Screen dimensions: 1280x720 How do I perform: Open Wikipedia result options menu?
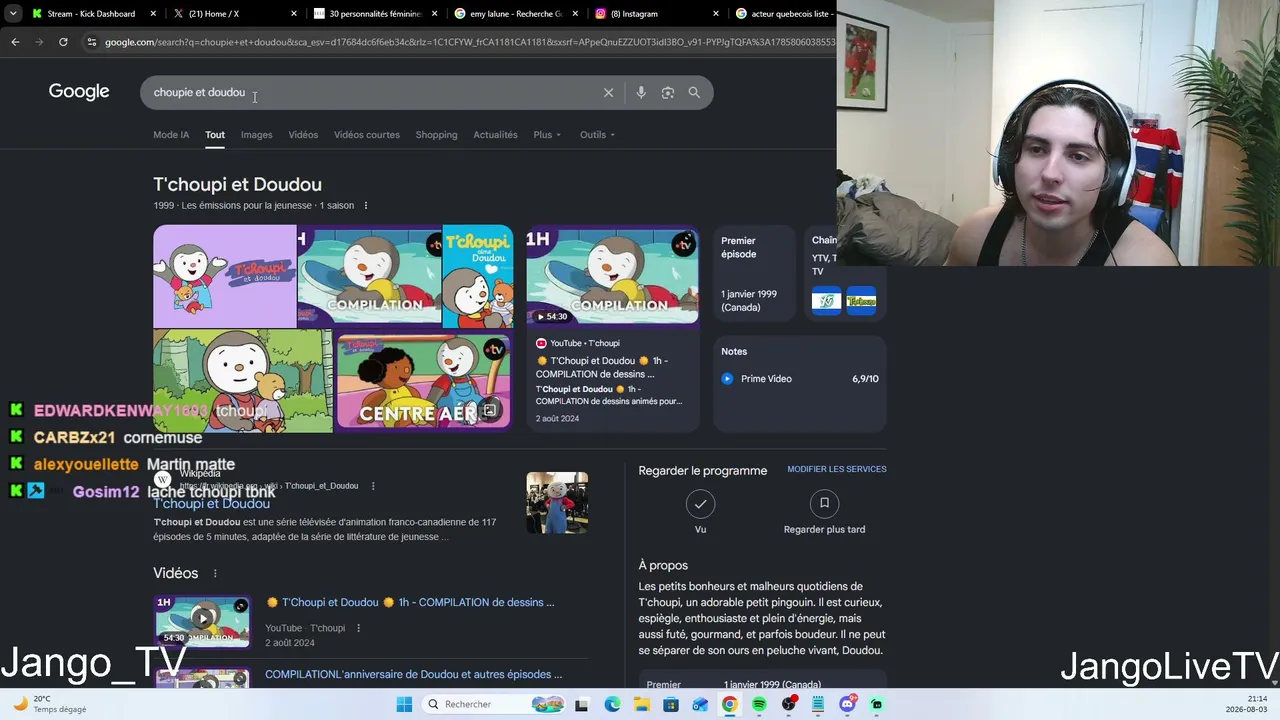click(373, 486)
